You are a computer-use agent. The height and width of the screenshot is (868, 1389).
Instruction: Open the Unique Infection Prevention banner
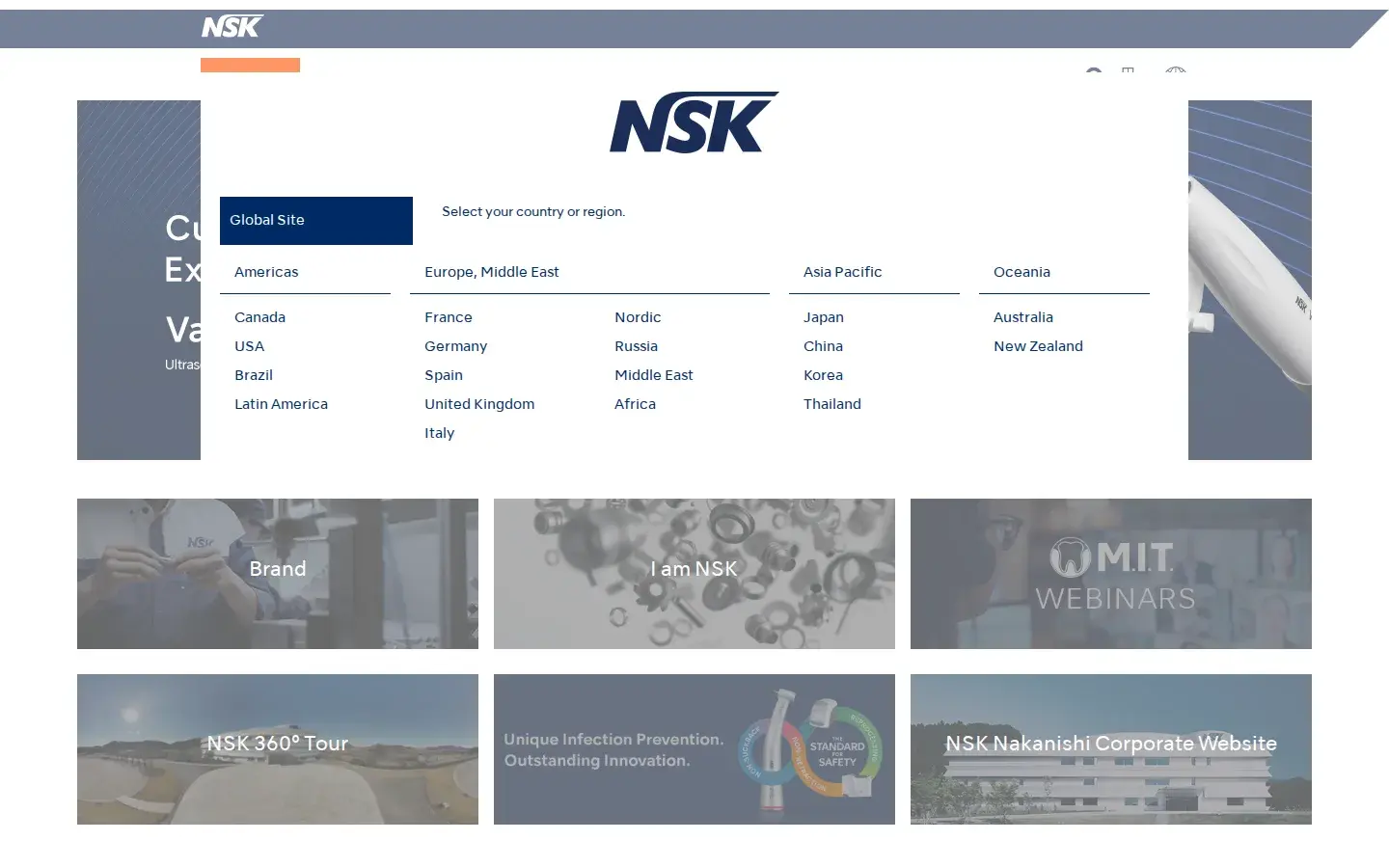click(x=694, y=749)
